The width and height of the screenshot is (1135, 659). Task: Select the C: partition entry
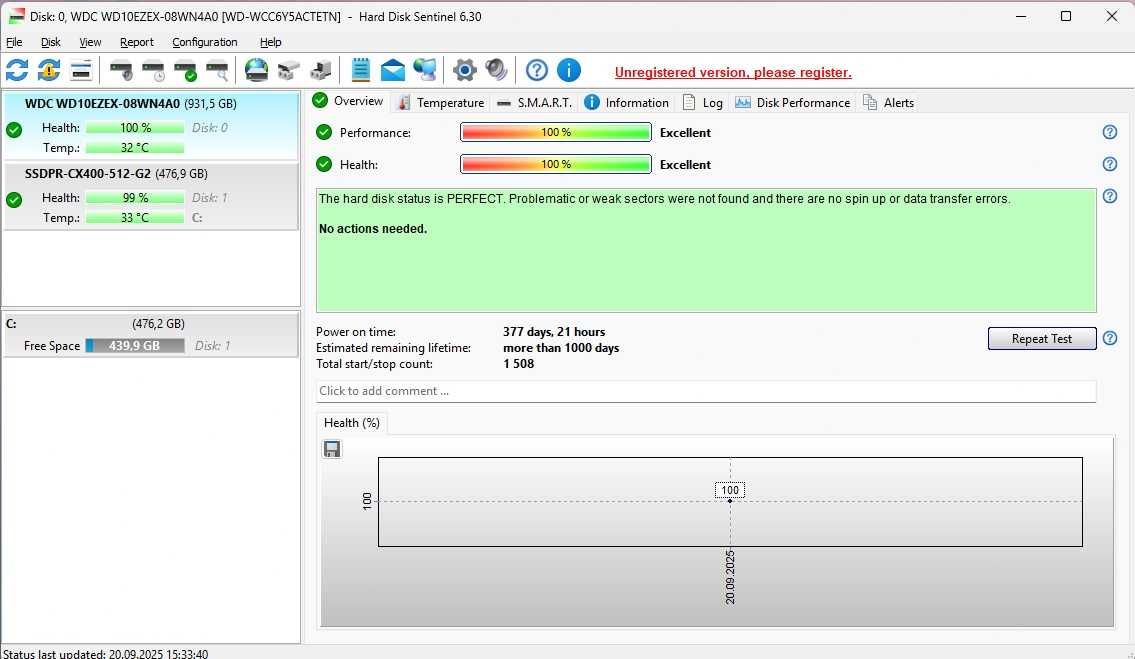(151, 334)
